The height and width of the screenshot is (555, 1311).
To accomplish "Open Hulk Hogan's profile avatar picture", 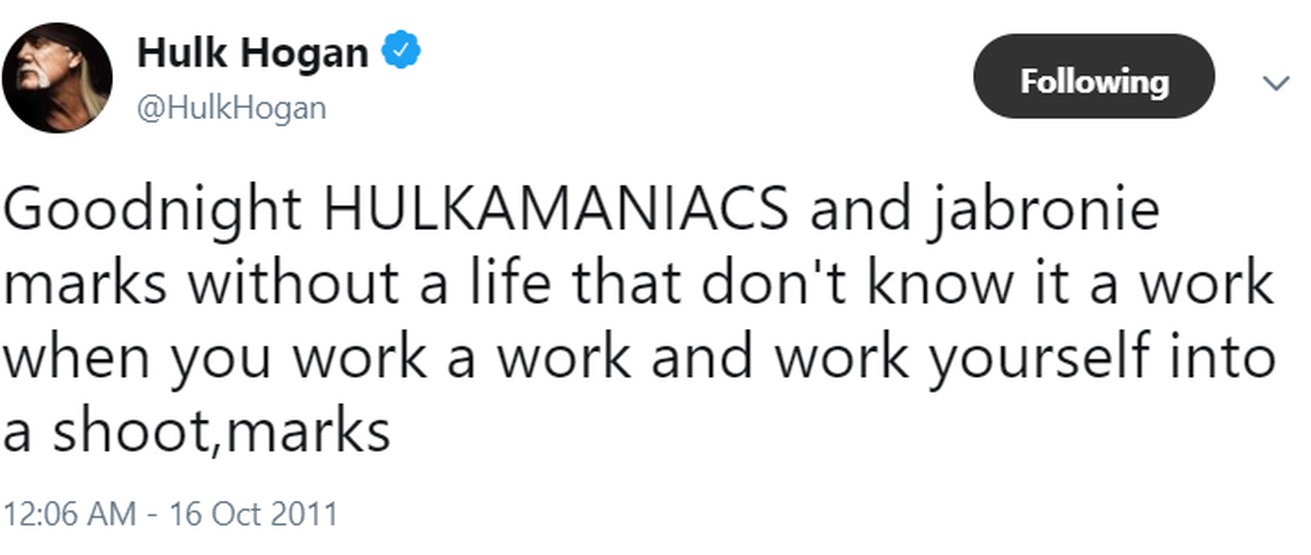I will 57,78.
